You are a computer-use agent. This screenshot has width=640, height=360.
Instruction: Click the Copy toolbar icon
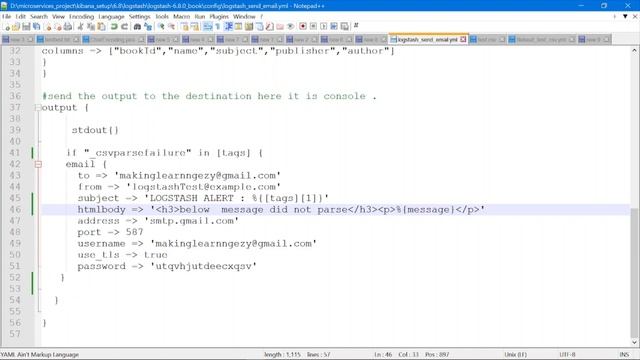coord(91,27)
